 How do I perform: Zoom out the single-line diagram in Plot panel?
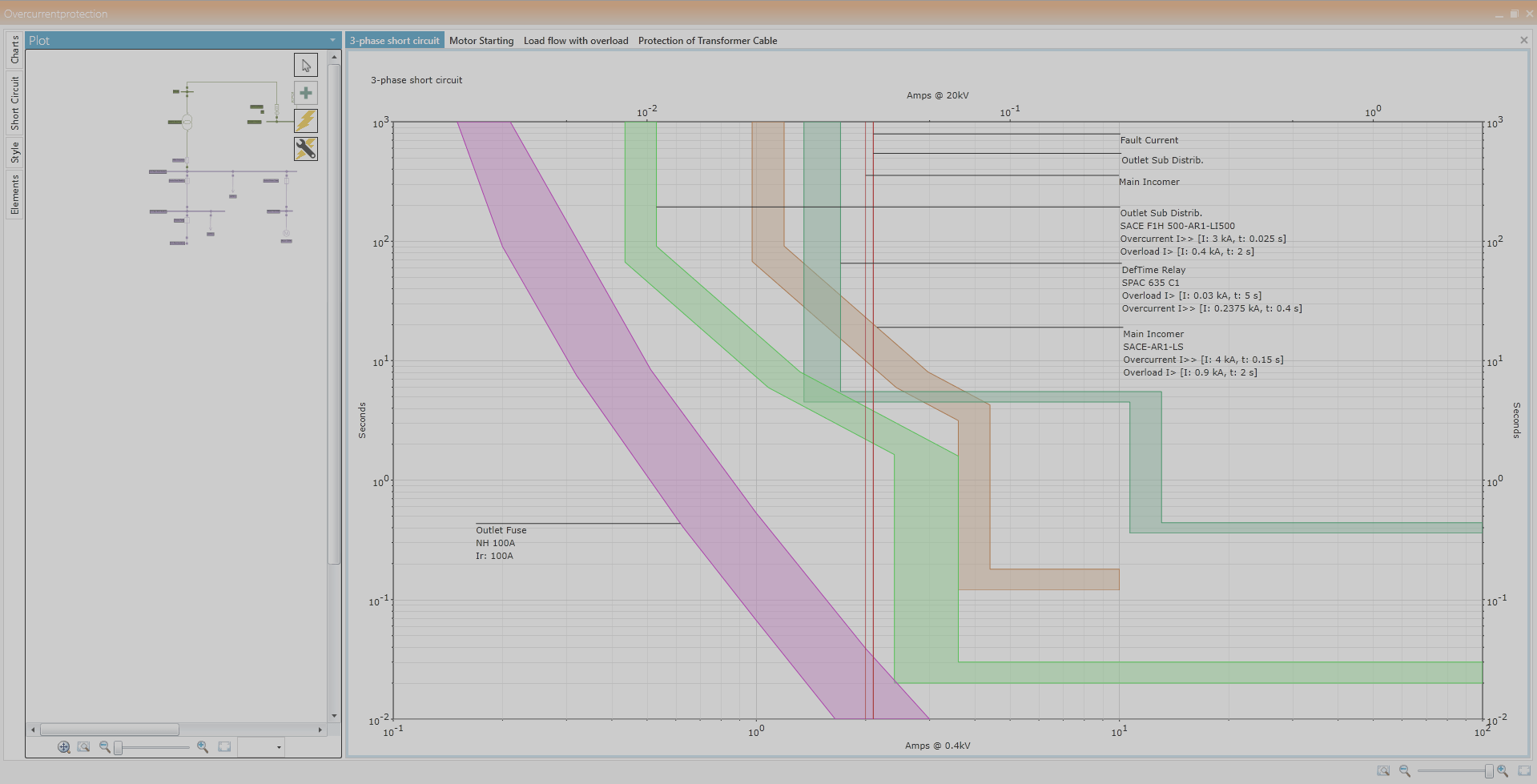(104, 747)
